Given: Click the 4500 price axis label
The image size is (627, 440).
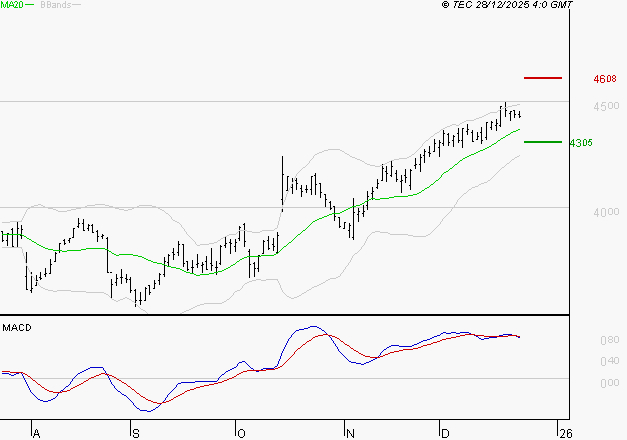Looking at the screenshot, I should click(x=606, y=106).
